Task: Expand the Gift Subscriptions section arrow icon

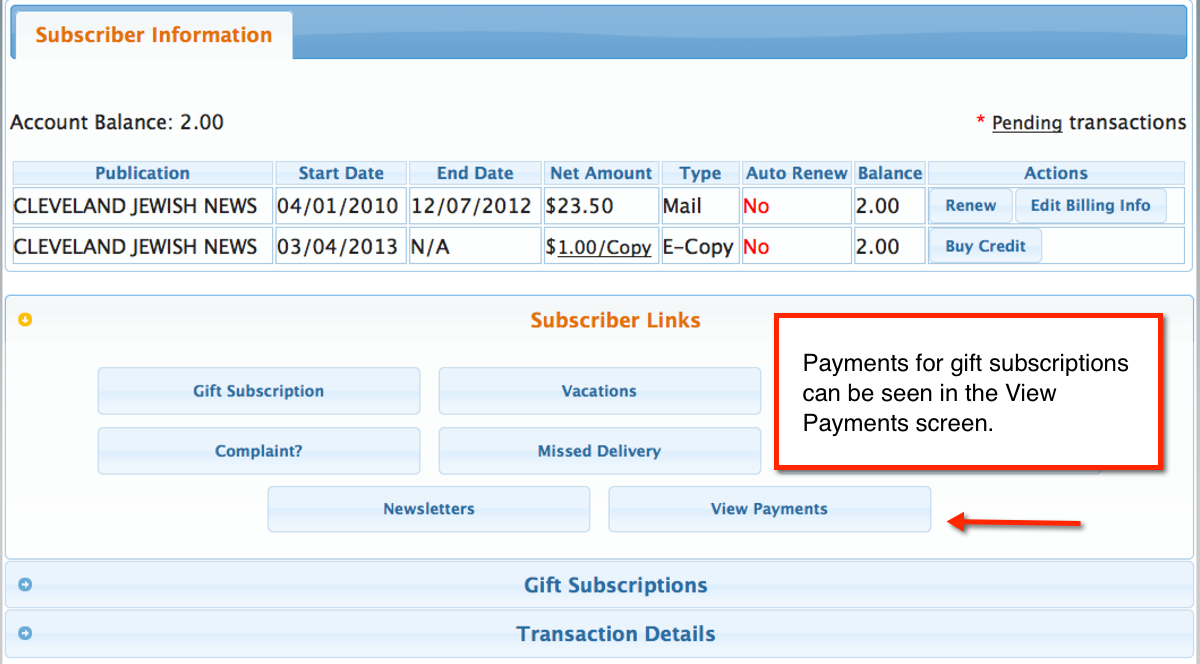Action: (x=26, y=585)
